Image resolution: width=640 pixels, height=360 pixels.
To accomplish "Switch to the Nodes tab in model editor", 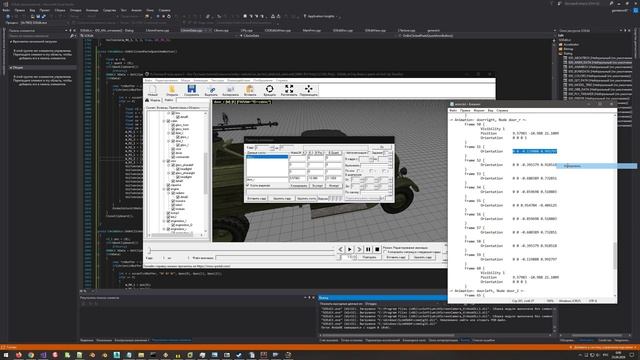I will click(x=153, y=100).
